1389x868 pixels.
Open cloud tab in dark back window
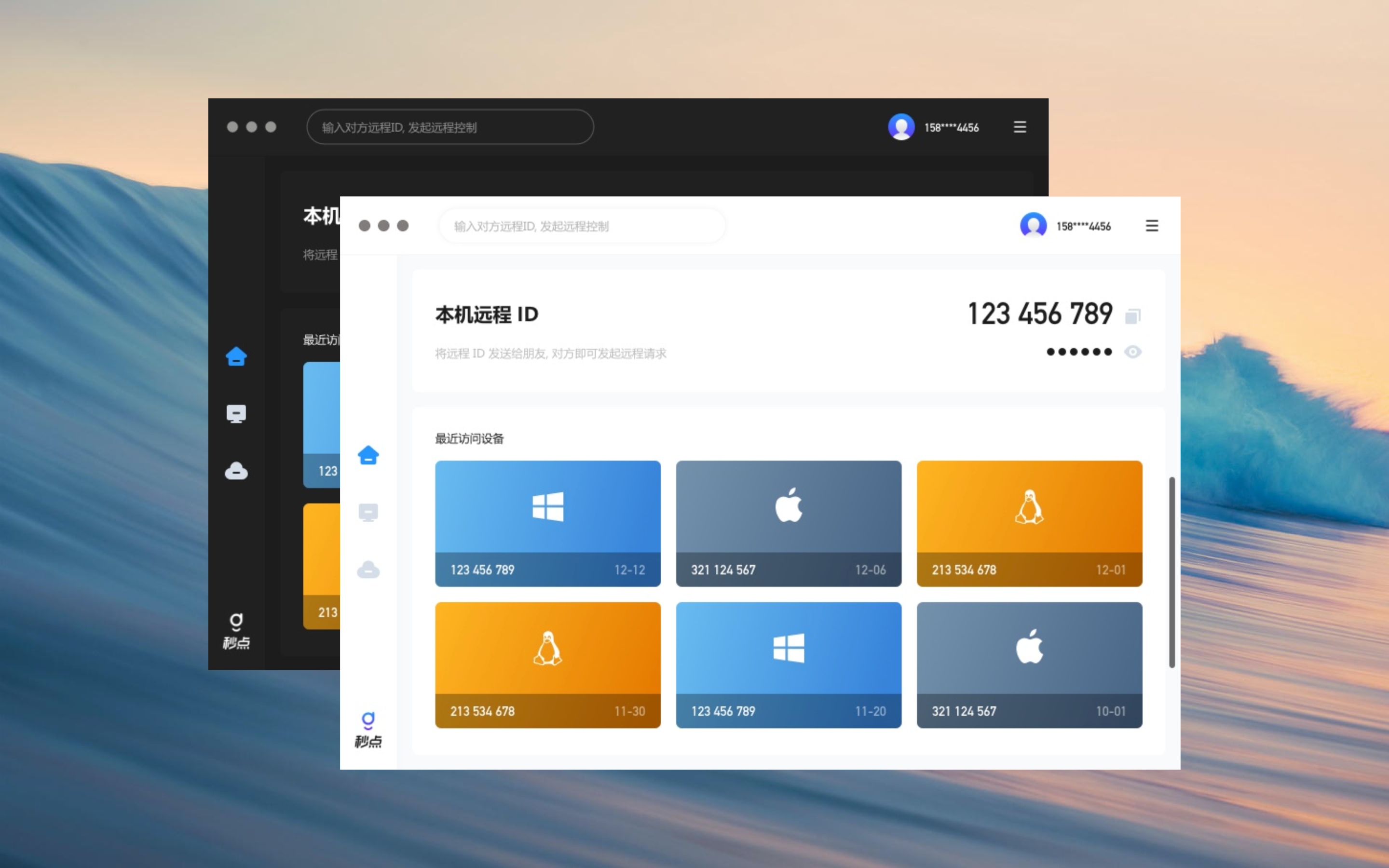tap(236, 471)
